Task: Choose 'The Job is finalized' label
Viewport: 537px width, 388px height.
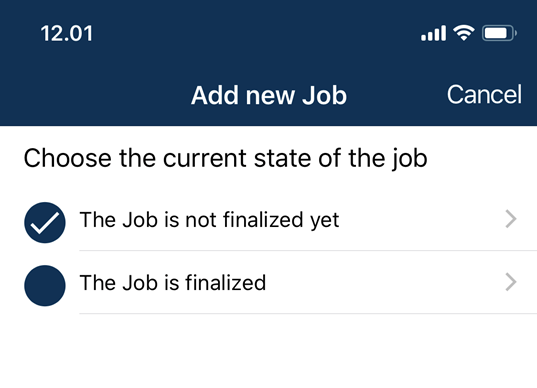Action: (173, 283)
